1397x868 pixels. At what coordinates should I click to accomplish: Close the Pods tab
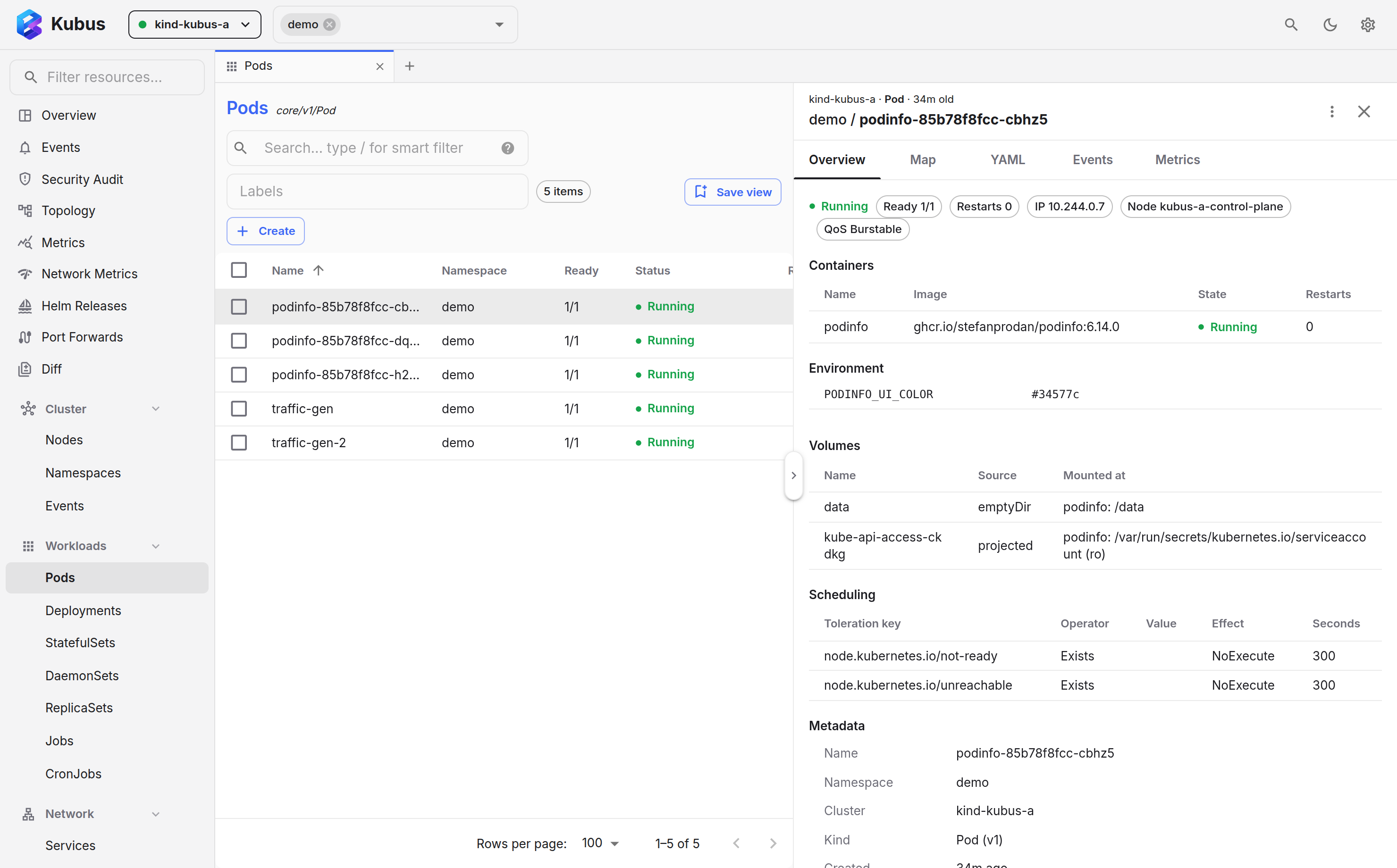[x=379, y=67]
